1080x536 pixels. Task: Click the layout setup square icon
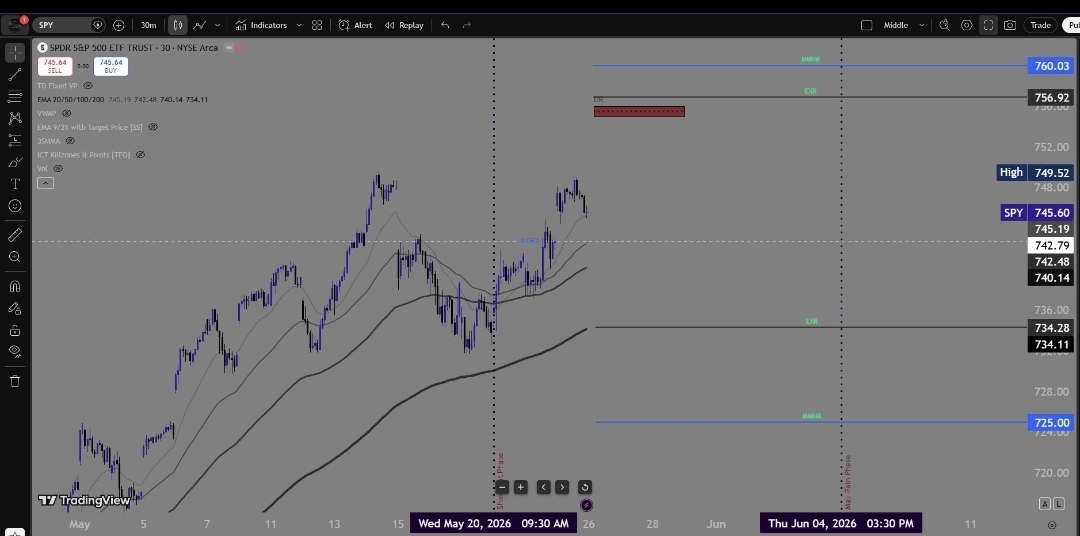click(866, 25)
